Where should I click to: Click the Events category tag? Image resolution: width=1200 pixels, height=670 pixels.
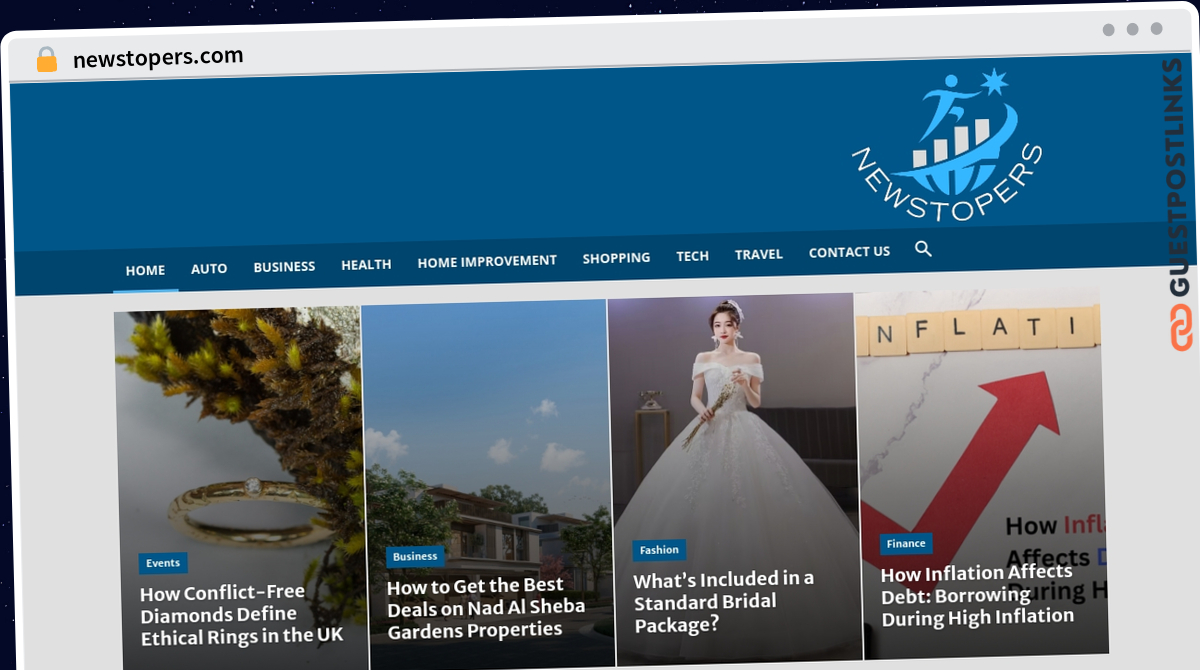tap(163, 563)
